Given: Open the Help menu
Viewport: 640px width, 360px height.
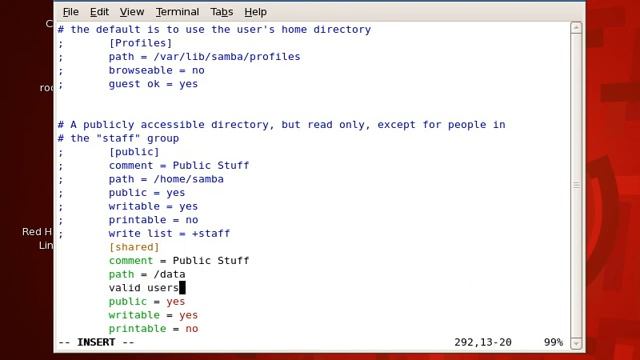Looking at the screenshot, I should tap(256, 12).
